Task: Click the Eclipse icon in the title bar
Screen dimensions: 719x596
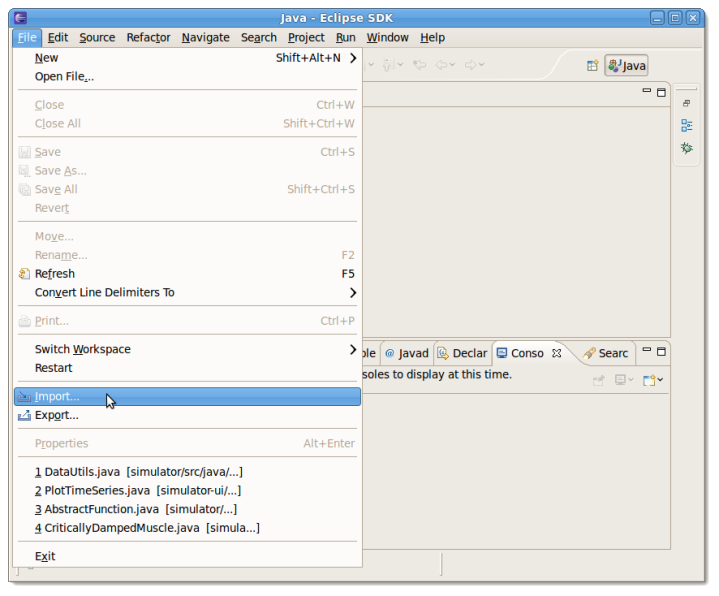Action: pos(20,18)
